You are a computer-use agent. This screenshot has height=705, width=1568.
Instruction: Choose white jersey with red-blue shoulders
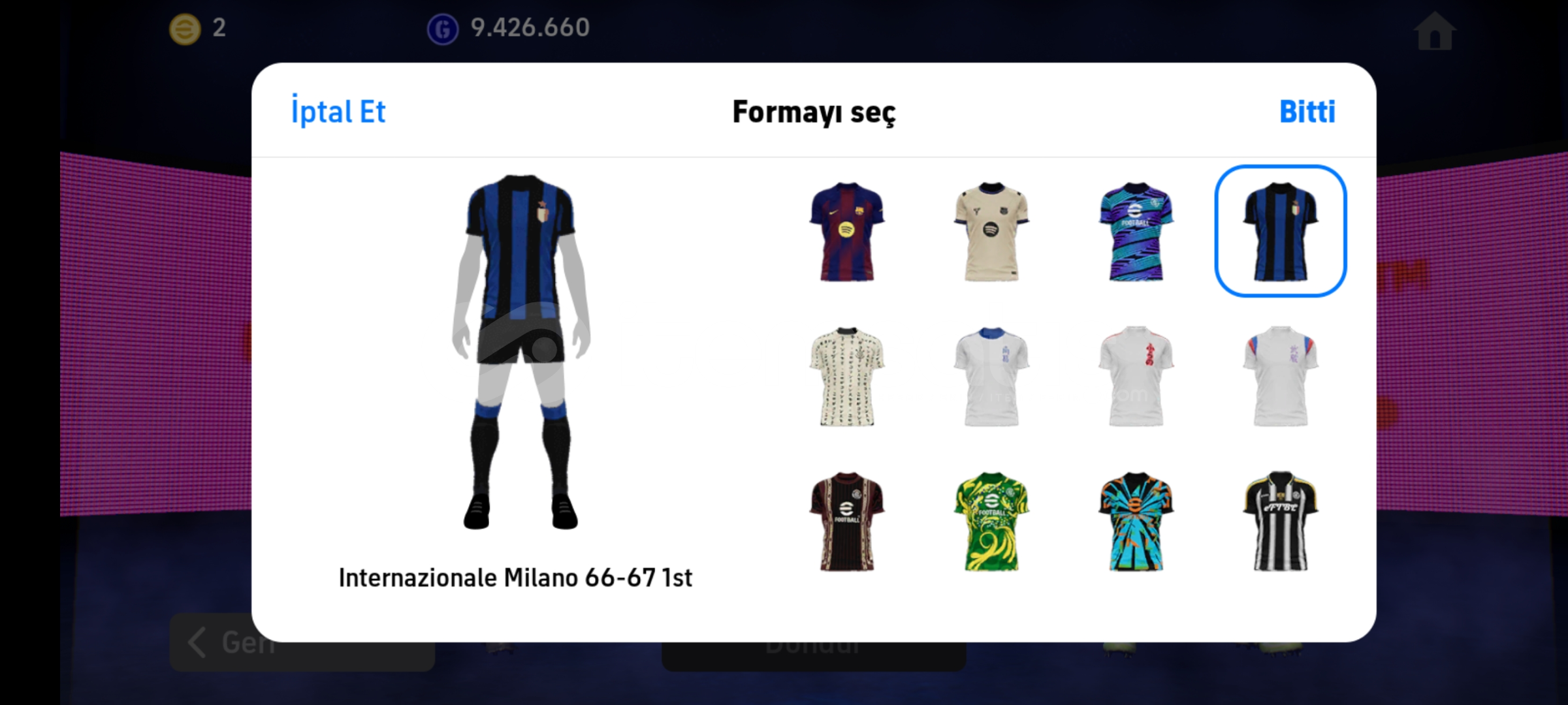tap(1280, 377)
